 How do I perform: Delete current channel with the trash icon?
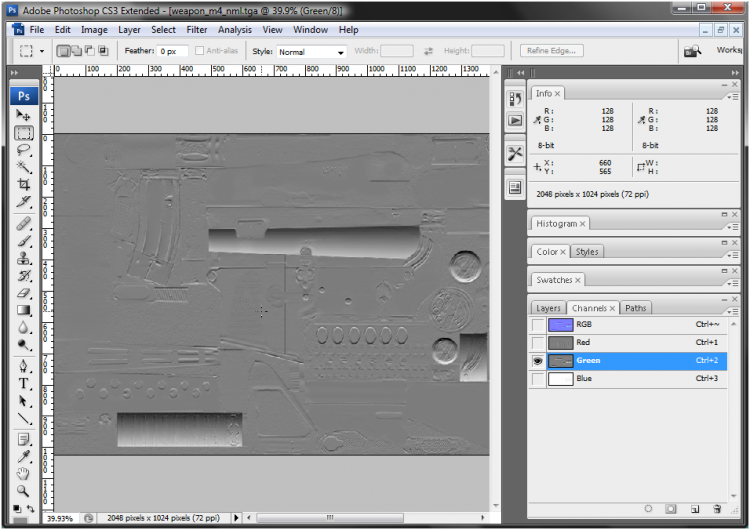click(717, 509)
